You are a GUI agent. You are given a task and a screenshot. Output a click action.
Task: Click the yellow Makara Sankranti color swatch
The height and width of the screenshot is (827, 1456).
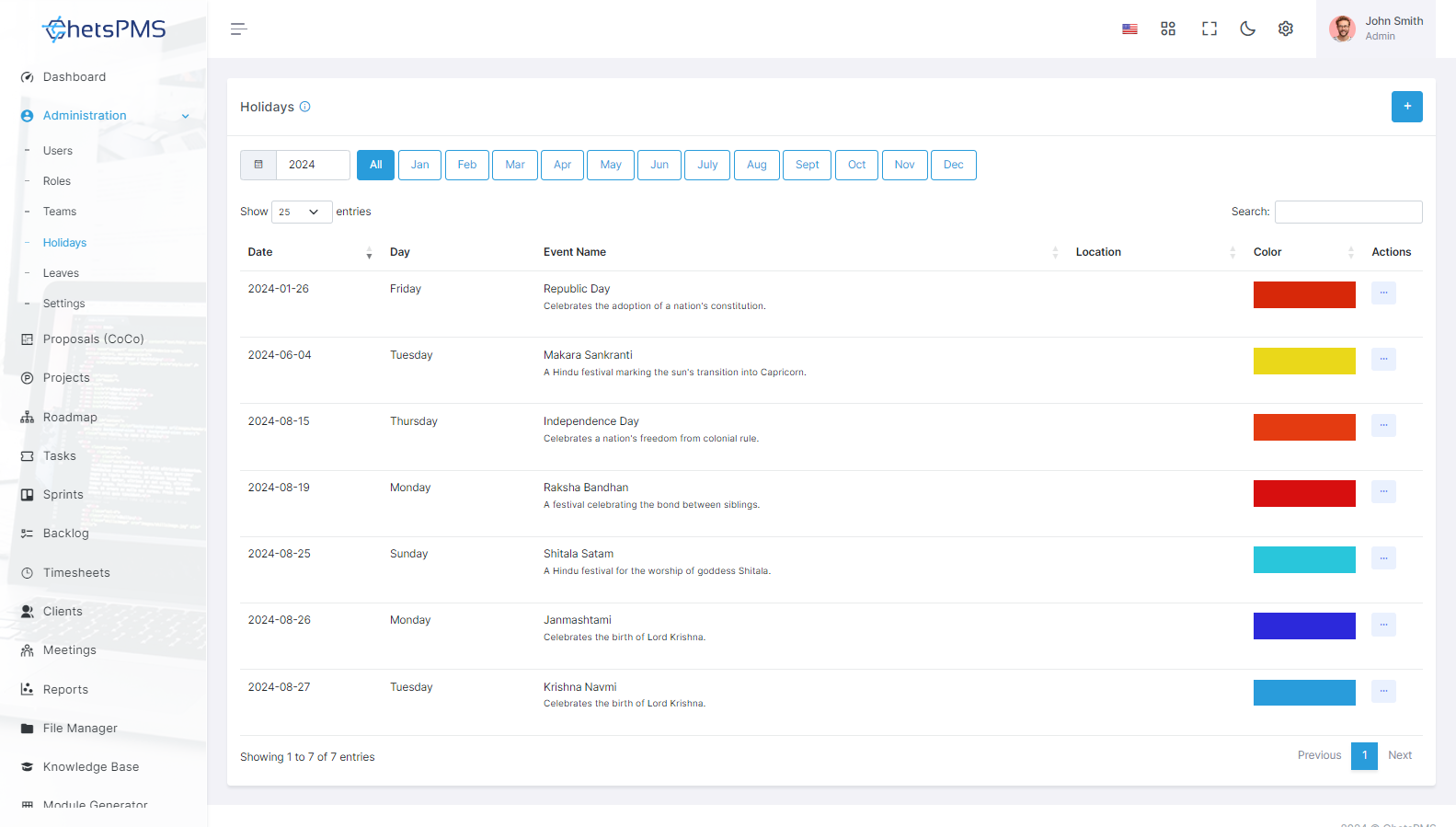click(1304, 361)
